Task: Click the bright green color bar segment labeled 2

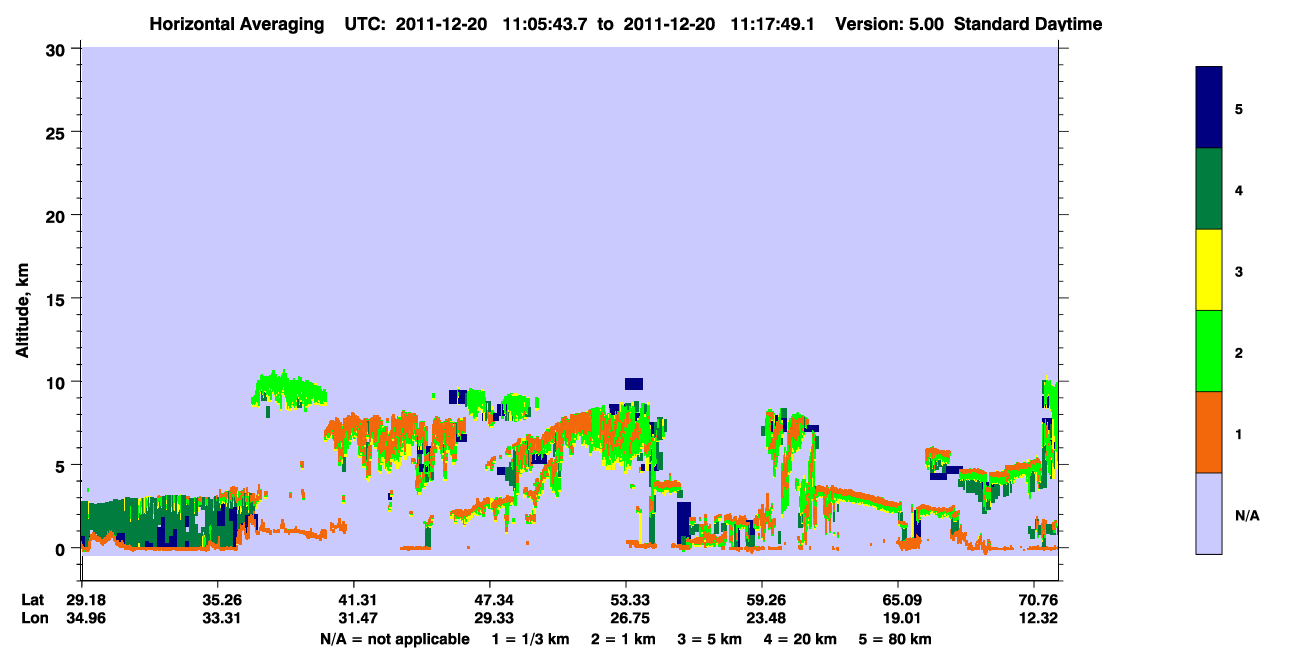Action: (1209, 351)
